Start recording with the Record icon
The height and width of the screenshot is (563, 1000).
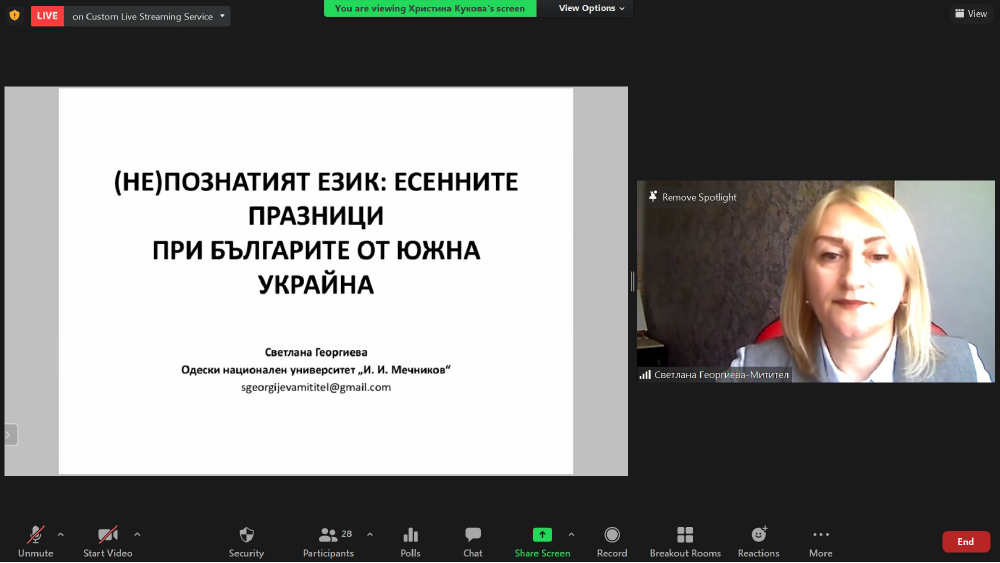(x=612, y=535)
